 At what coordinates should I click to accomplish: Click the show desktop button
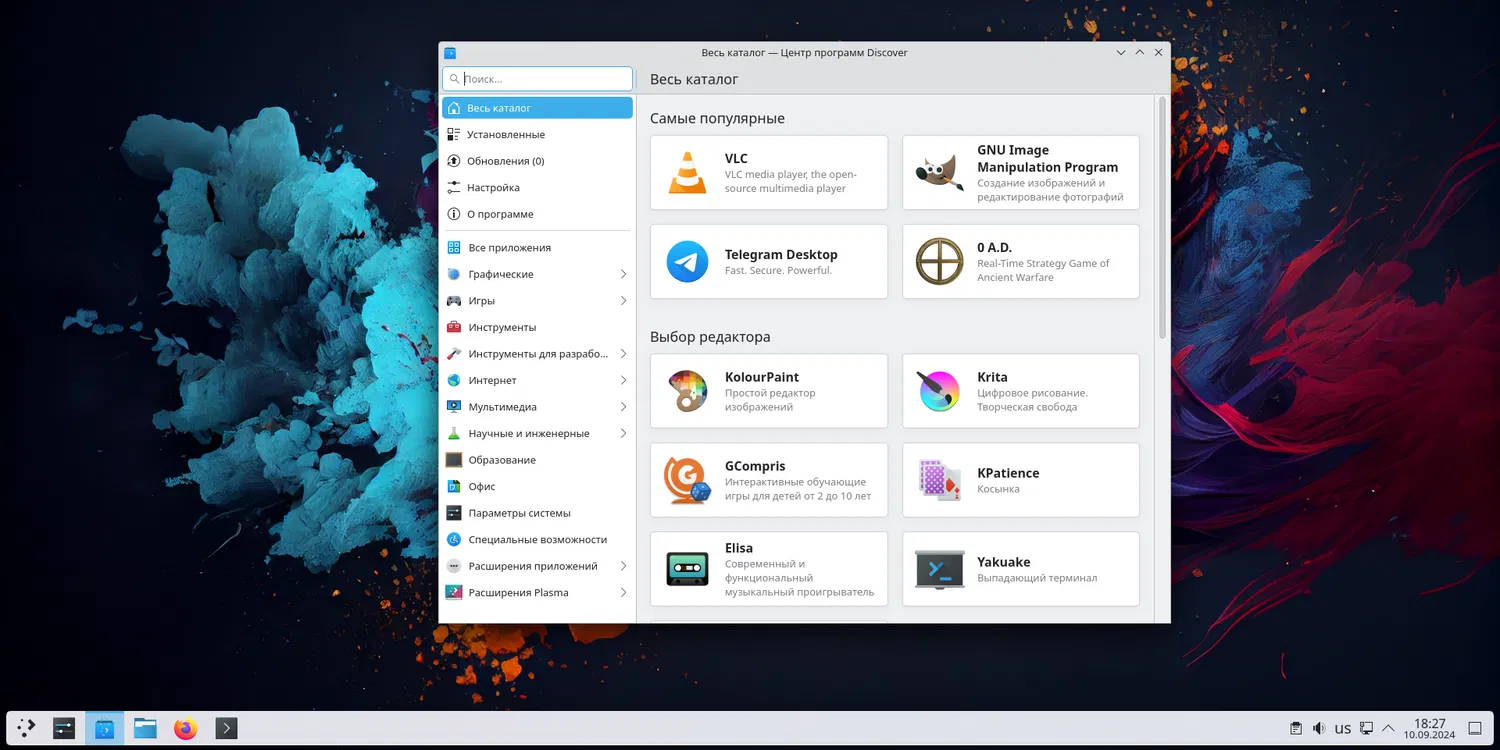point(1474,728)
